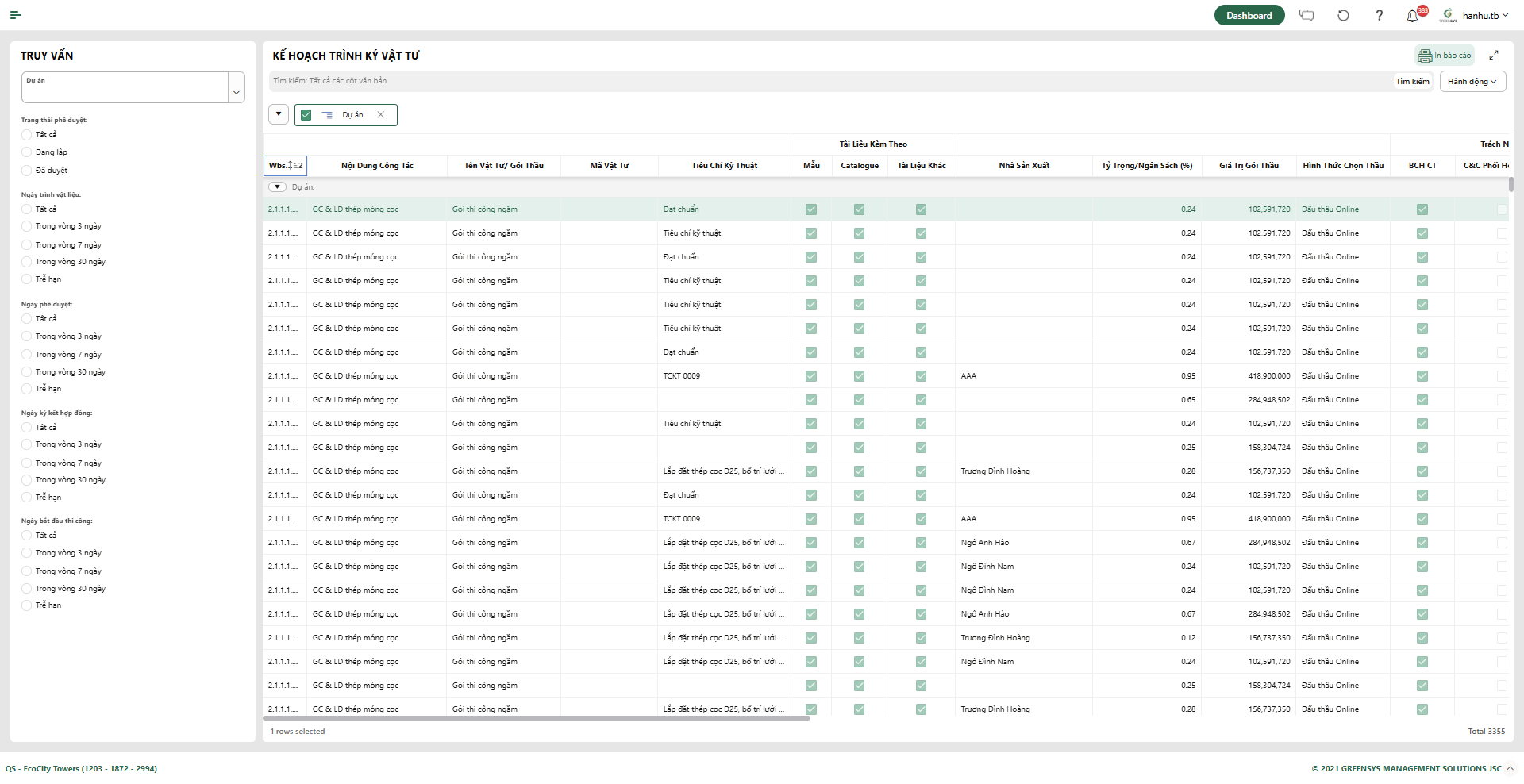
Task: Click the Dashboard button
Action: click(1249, 15)
